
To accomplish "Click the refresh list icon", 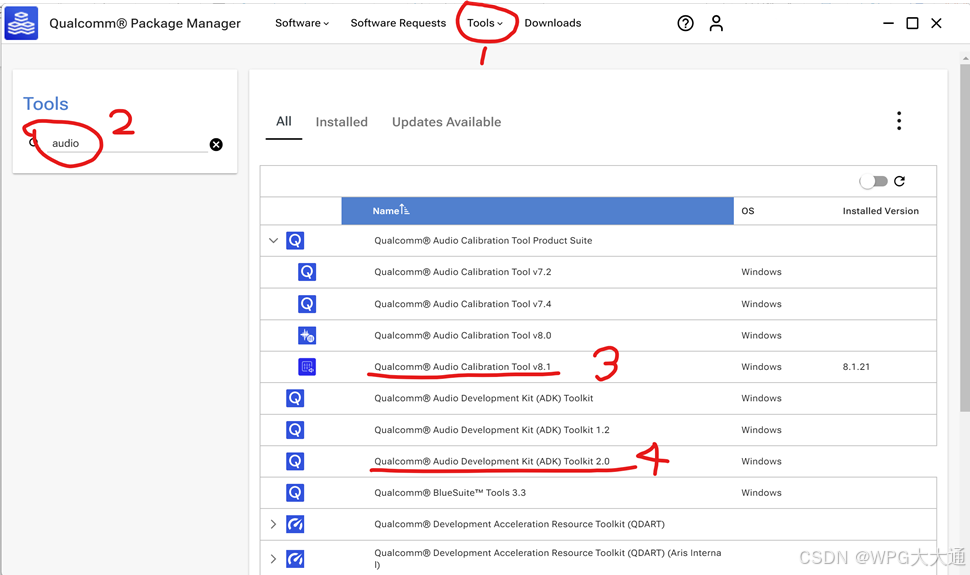I will (899, 181).
